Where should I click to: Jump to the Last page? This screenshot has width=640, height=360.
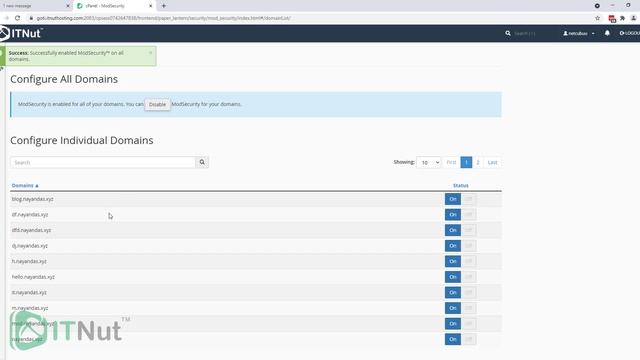[x=493, y=162]
